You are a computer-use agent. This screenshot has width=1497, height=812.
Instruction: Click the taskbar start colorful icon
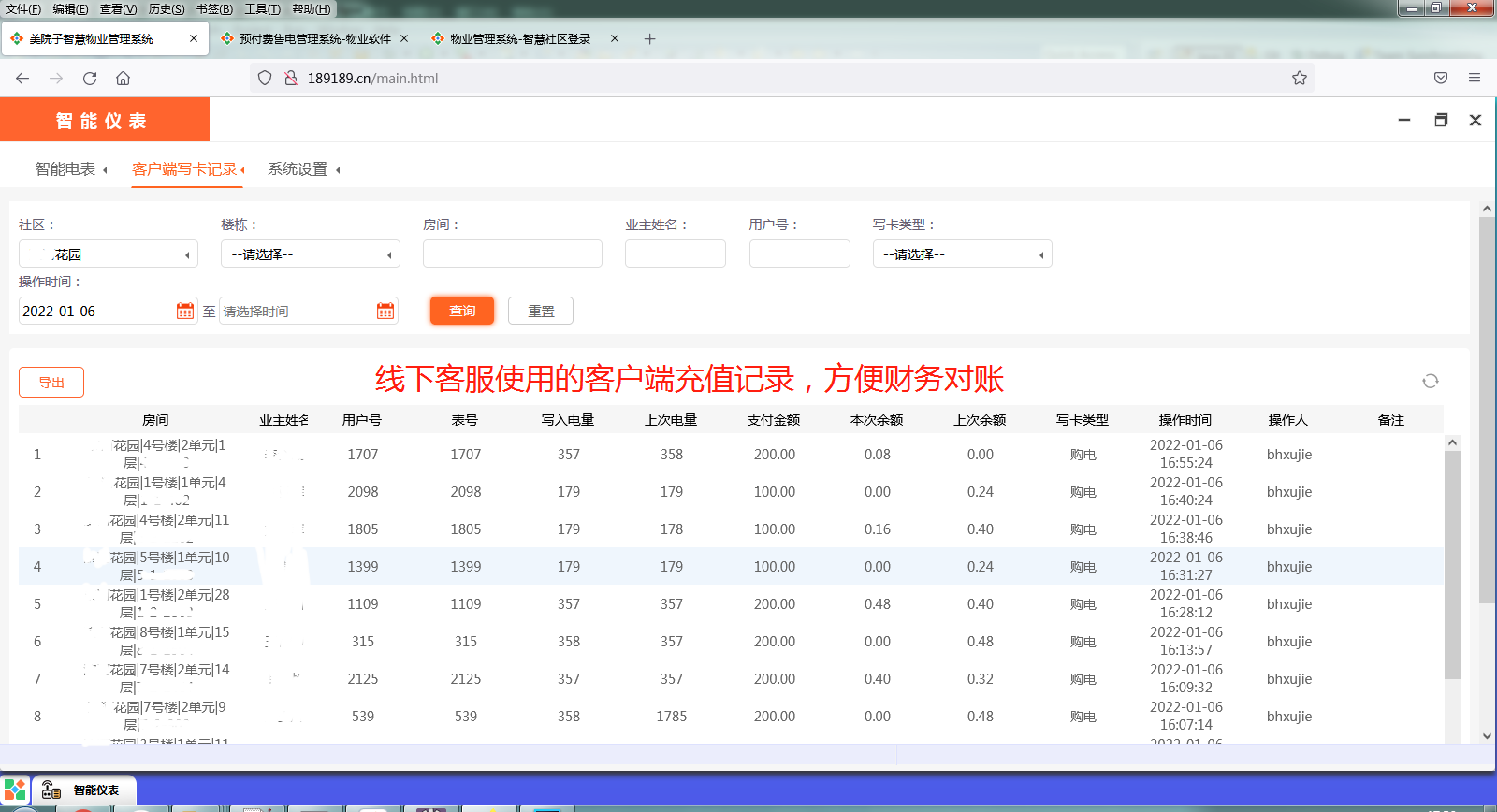click(x=16, y=790)
